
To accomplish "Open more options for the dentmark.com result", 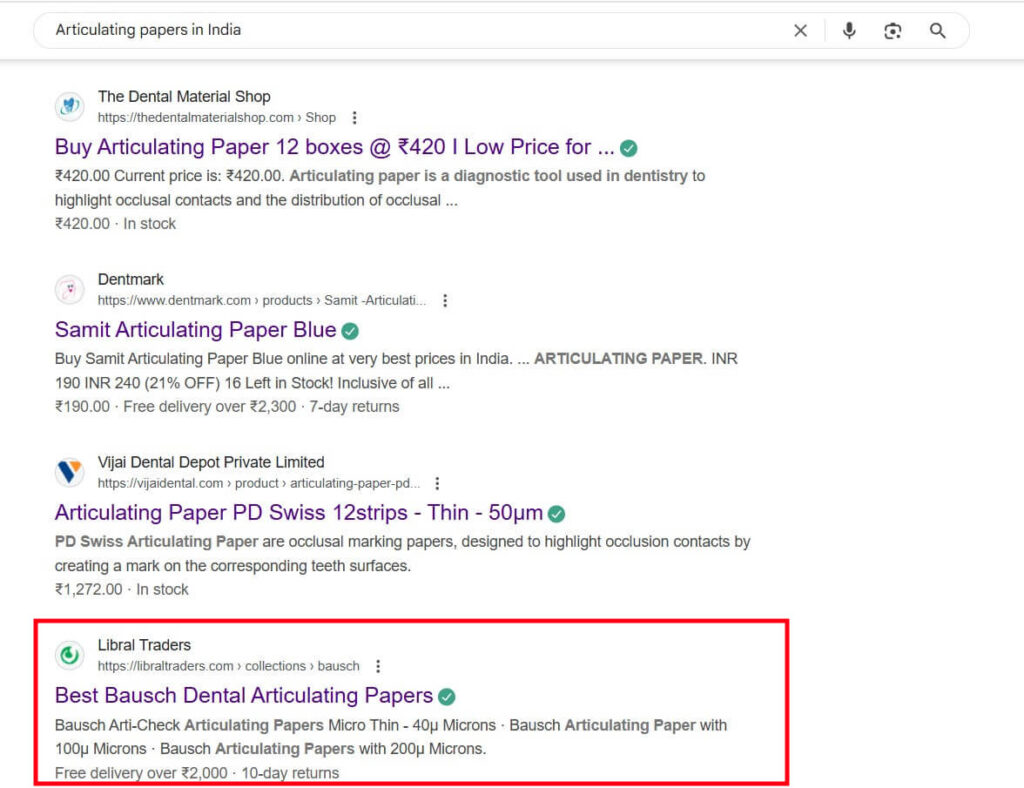I will tap(445, 300).
